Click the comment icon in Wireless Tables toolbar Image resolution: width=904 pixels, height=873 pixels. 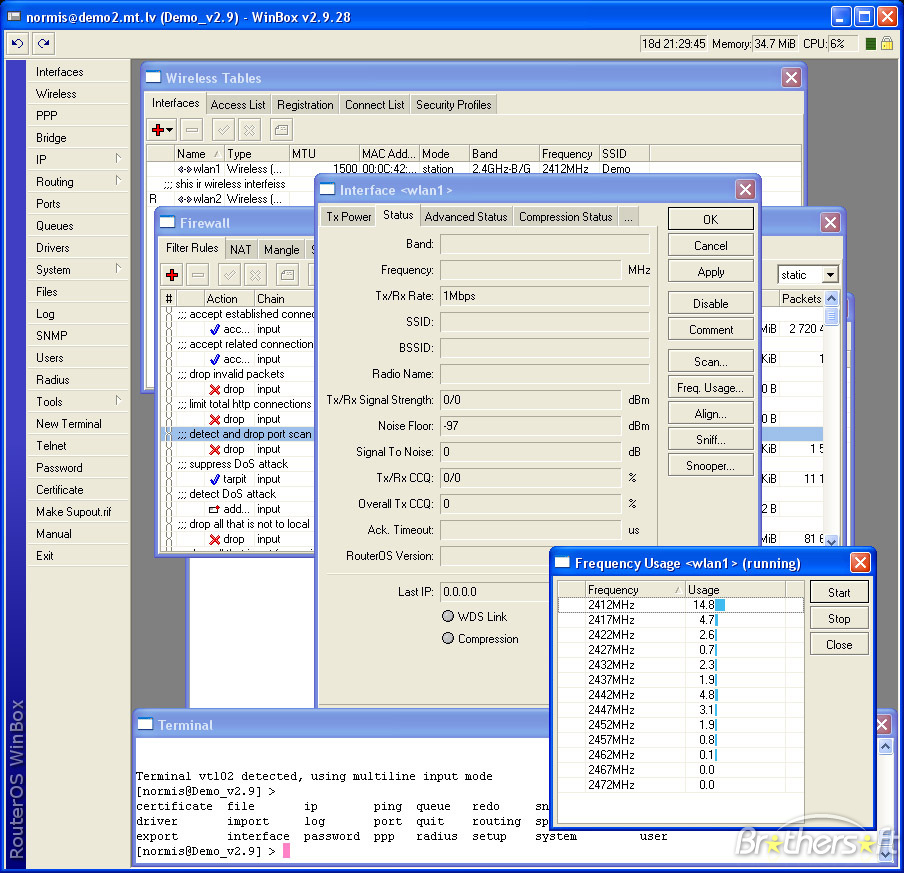280,129
